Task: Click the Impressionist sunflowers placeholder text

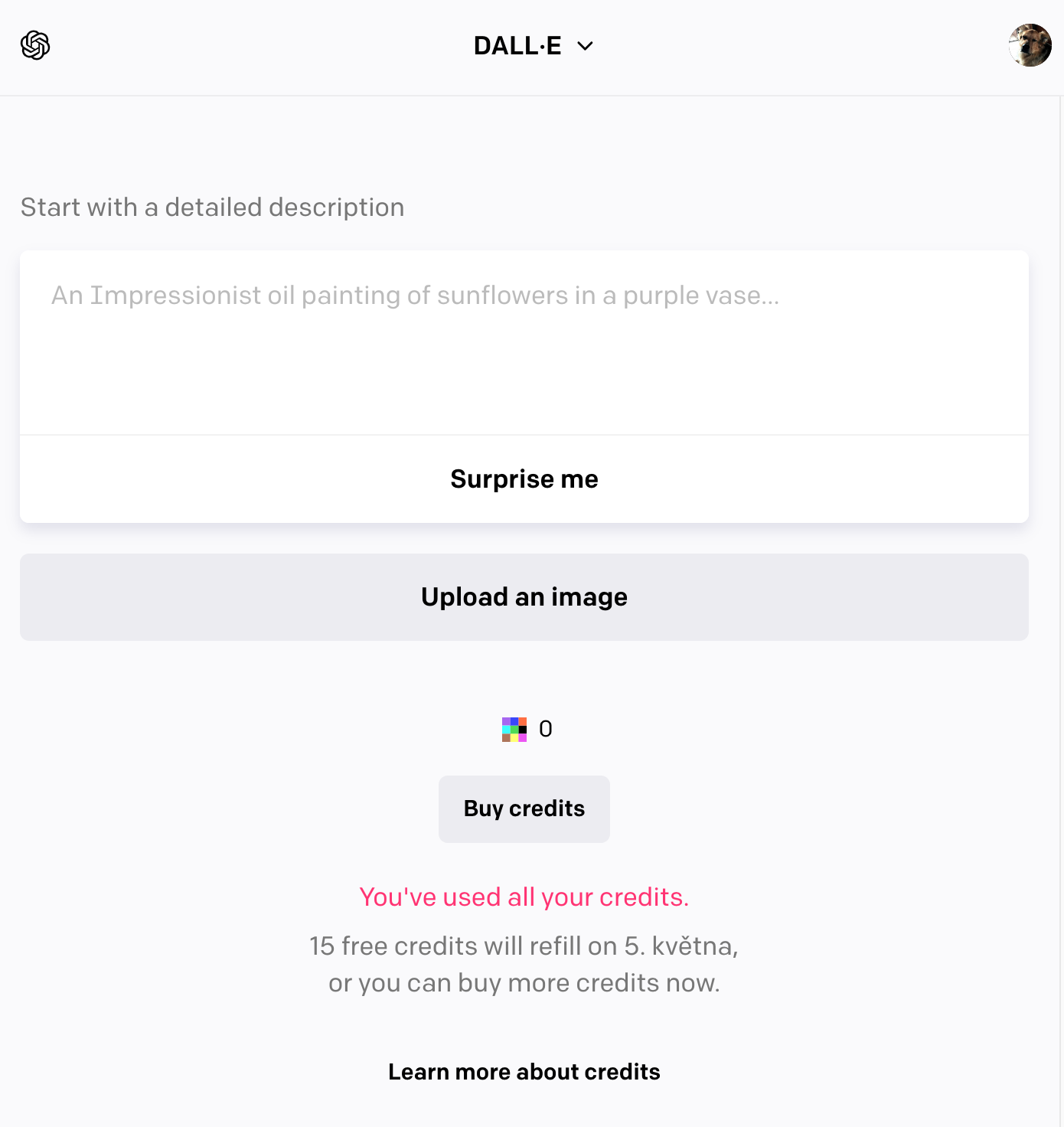Action: 415,296
